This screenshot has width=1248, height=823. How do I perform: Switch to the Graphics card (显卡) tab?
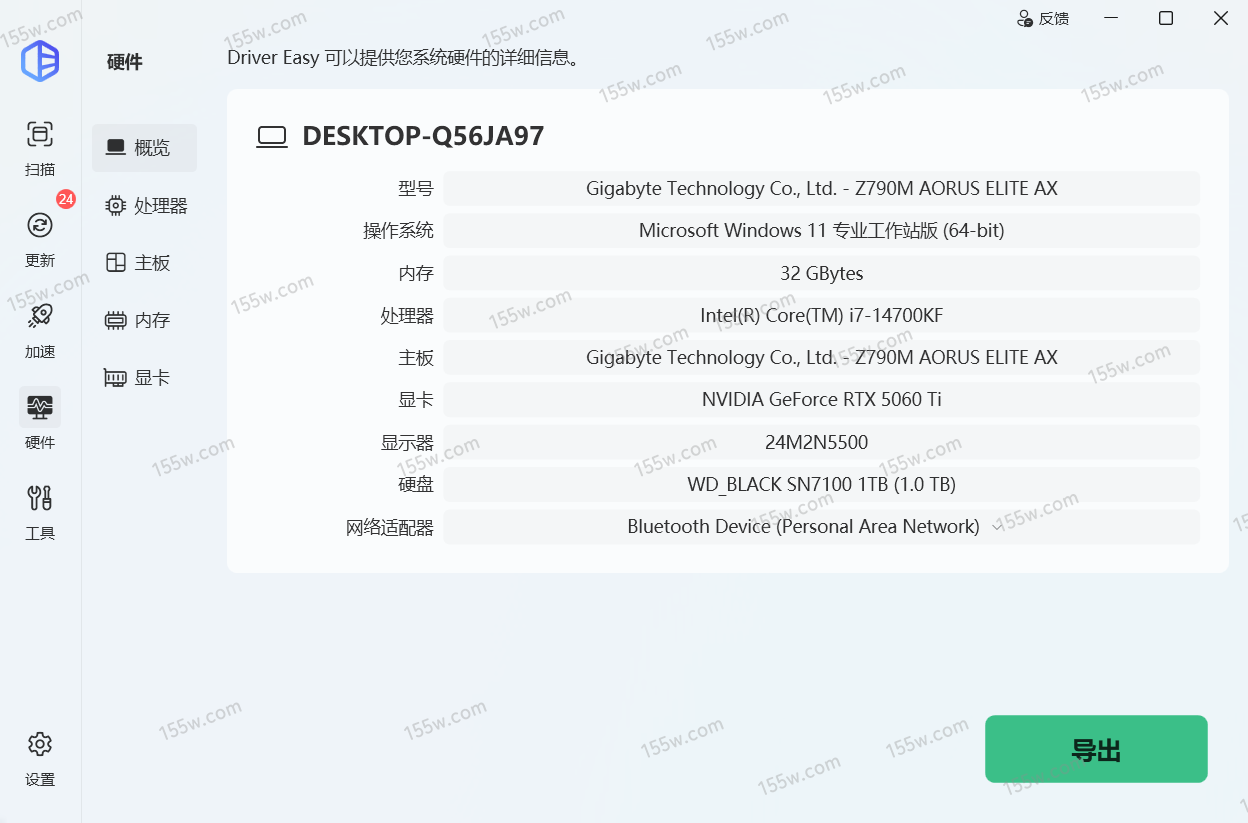139,378
